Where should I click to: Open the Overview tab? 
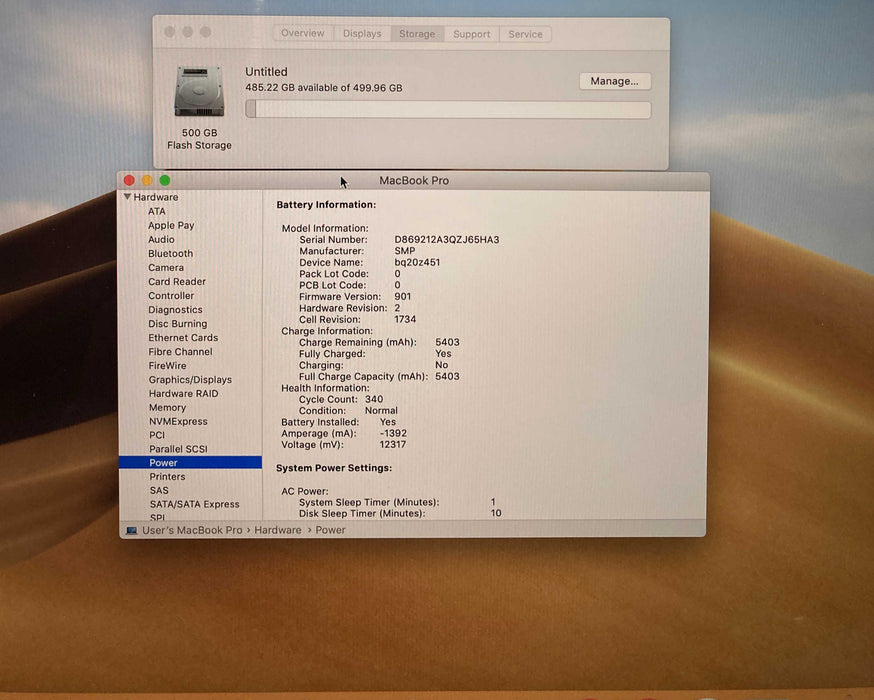click(303, 33)
